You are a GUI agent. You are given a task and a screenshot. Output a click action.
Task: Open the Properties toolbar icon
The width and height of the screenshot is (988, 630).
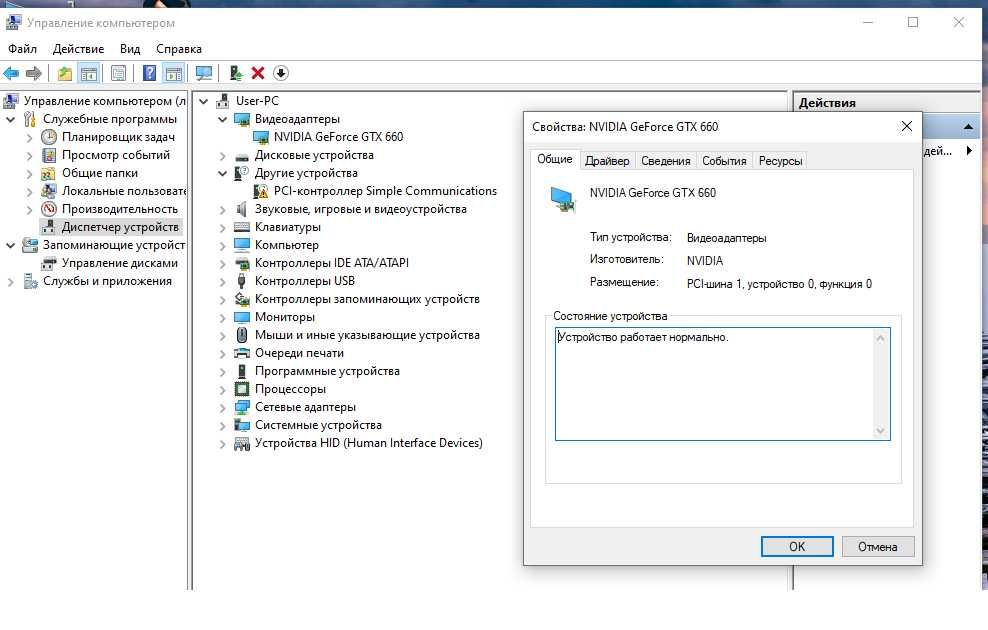pos(118,74)
